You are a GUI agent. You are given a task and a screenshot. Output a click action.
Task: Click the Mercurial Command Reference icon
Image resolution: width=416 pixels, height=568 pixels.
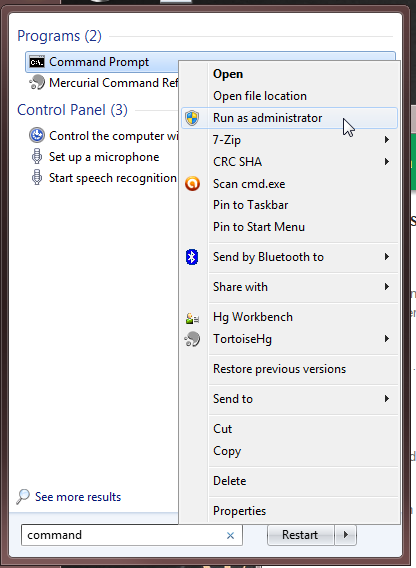pyautogui.click(x=37, y=83)
